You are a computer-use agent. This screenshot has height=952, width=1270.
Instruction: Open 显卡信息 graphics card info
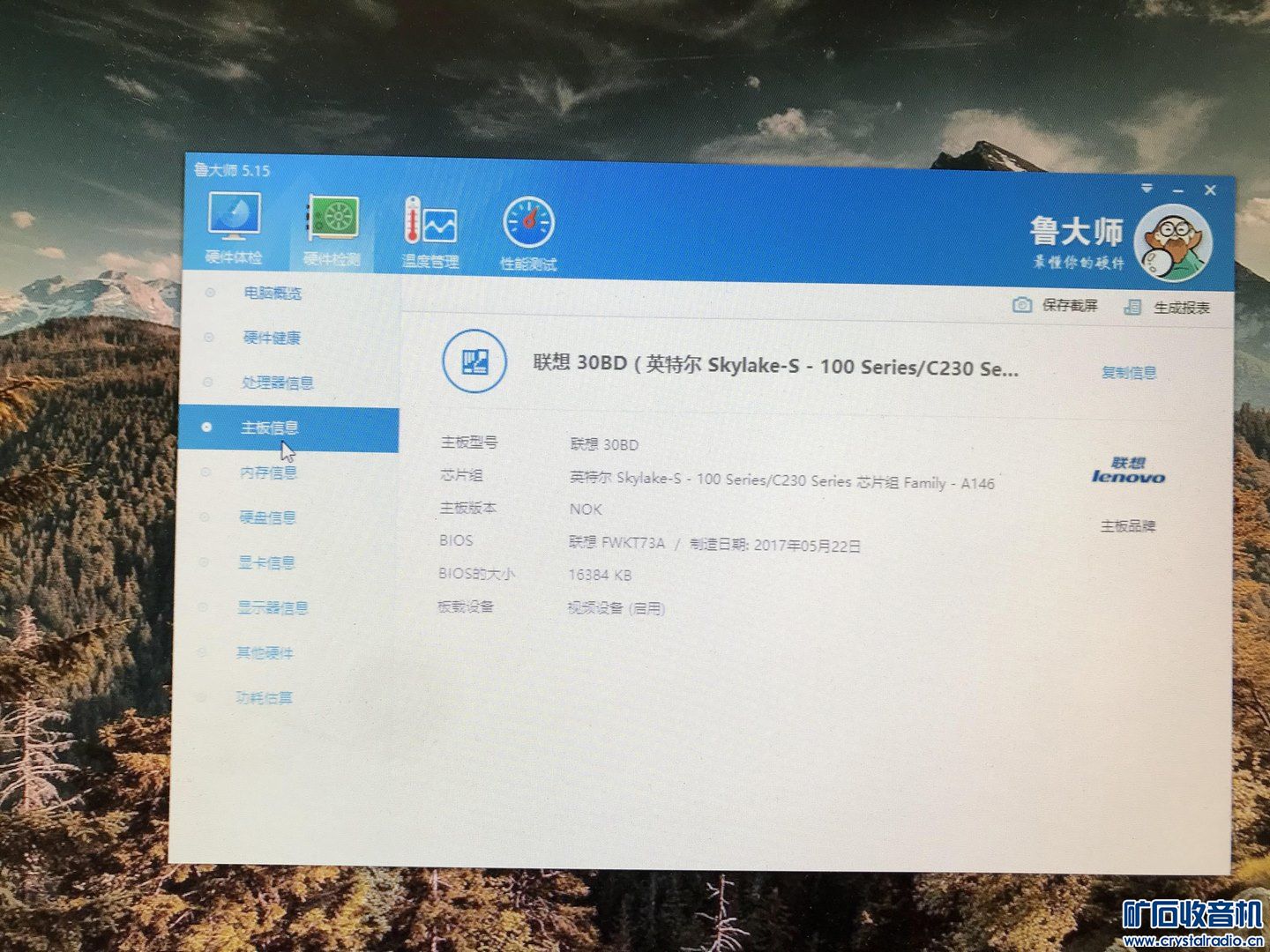(266, 562)
